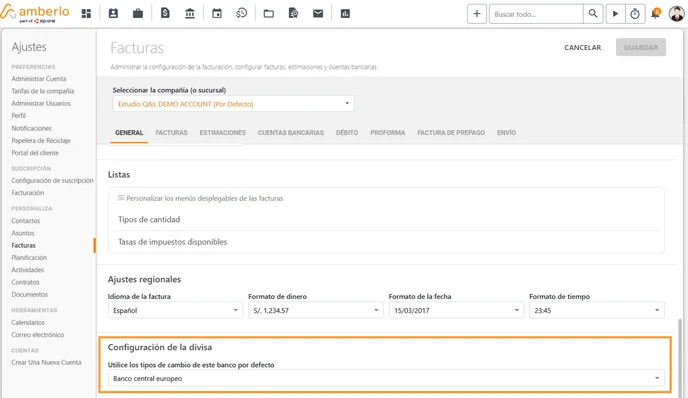Viewport: 688px width, 398px height.
Task: Click the list icon beside Personalizar los menús
Action: [x=121, y=198]
